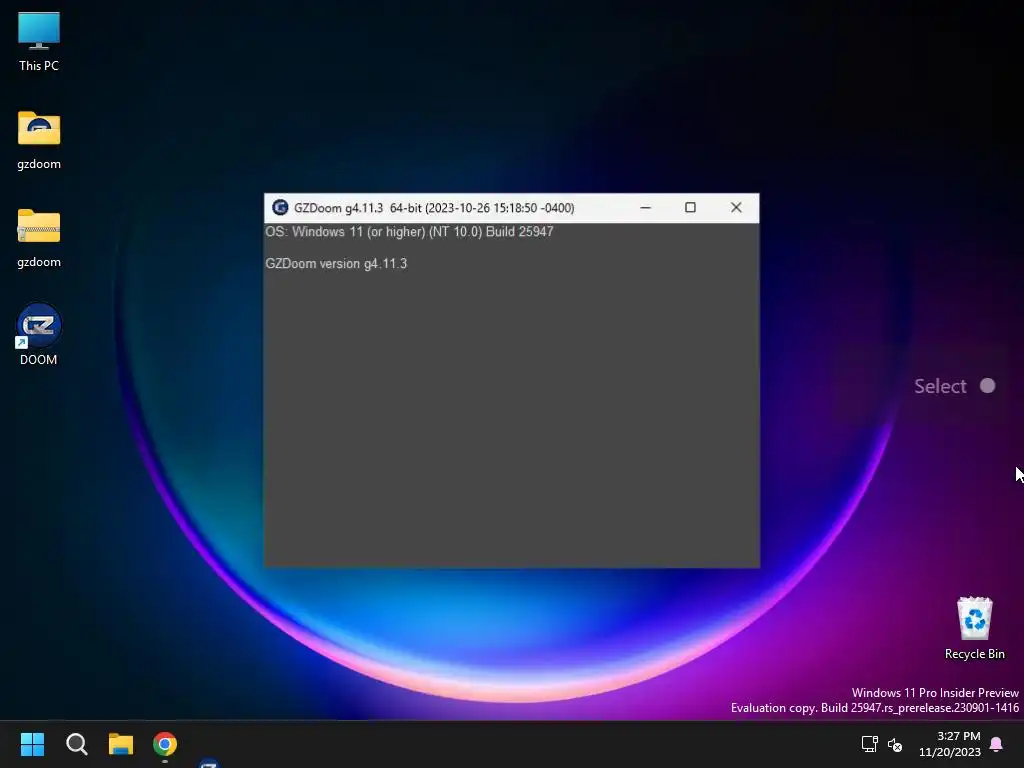Click the GZDoom logo in title bar
Image resolution: width=1024 pixels, height=768 pixels.
point(280,208)
